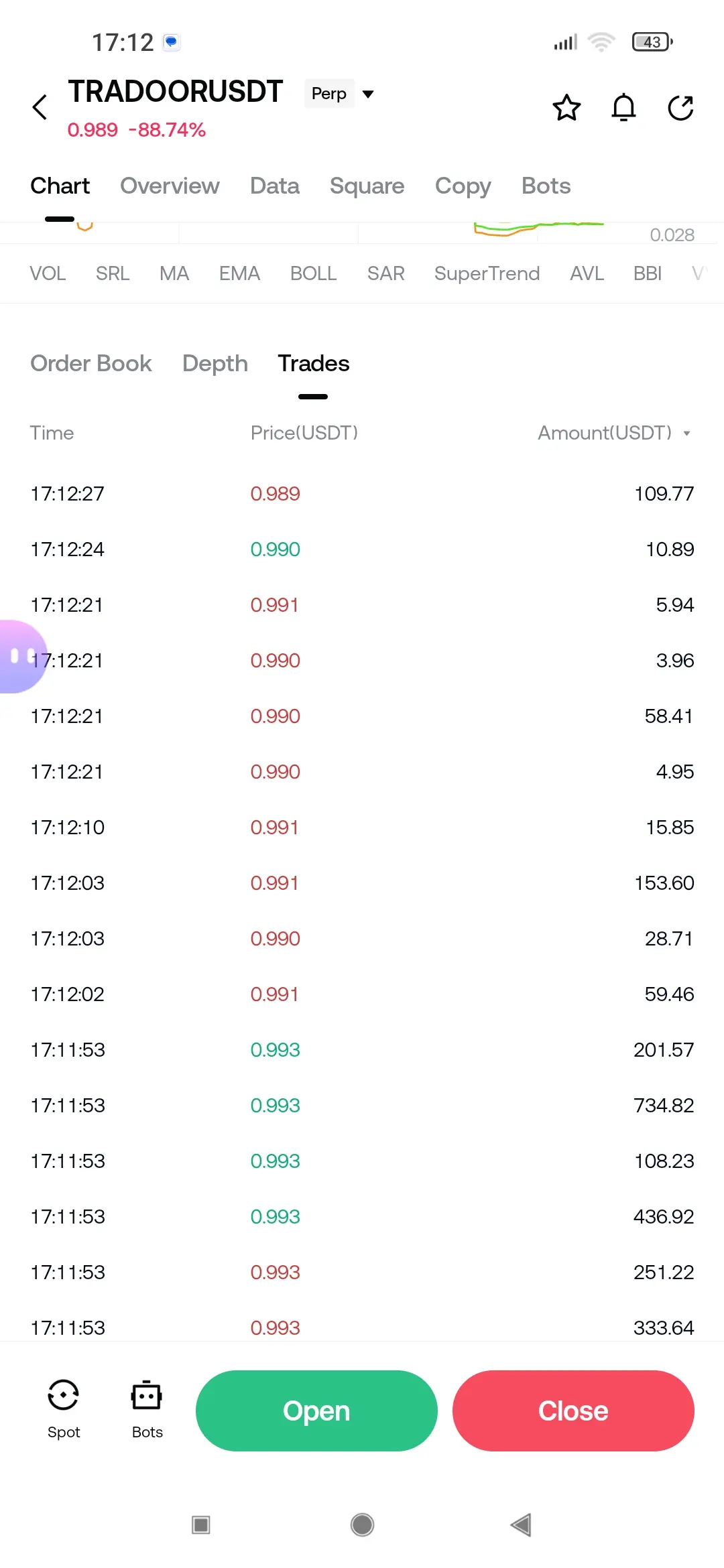The height and width of the screenshot is (1568, 724).
Task: Switch to the Depth tab
Action: 215,363
